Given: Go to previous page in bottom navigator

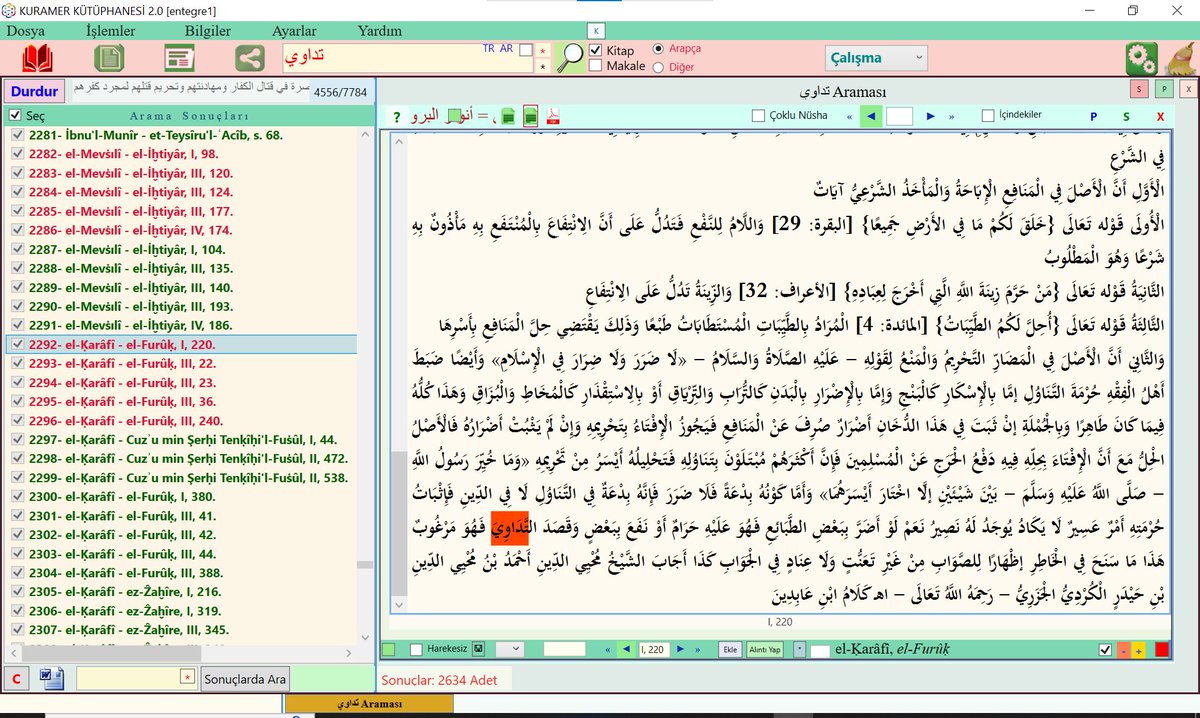Looking at the screenshot, I should tap(627, 650).
